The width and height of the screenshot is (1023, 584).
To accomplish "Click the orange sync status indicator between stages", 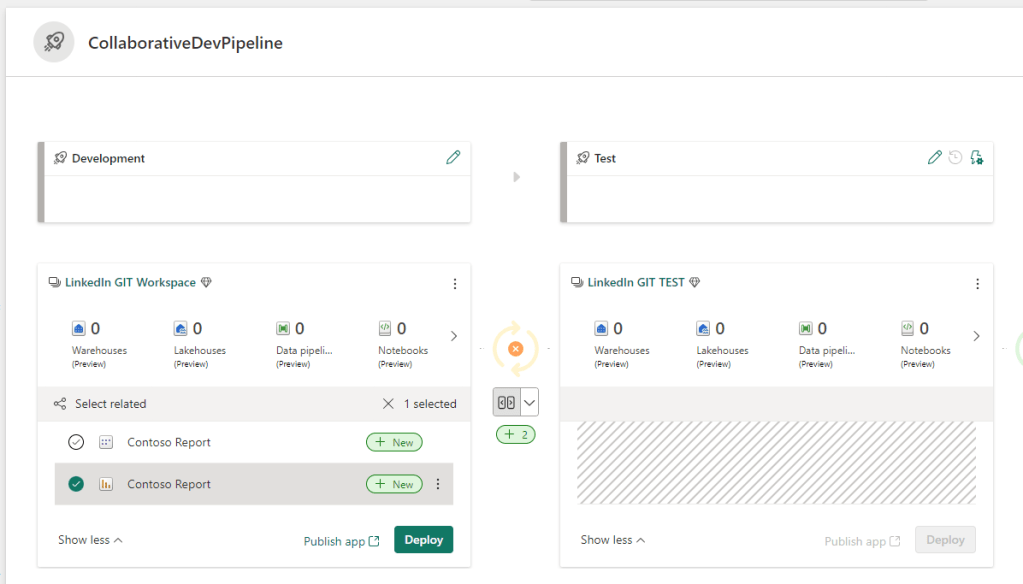I will coord(515,348).
